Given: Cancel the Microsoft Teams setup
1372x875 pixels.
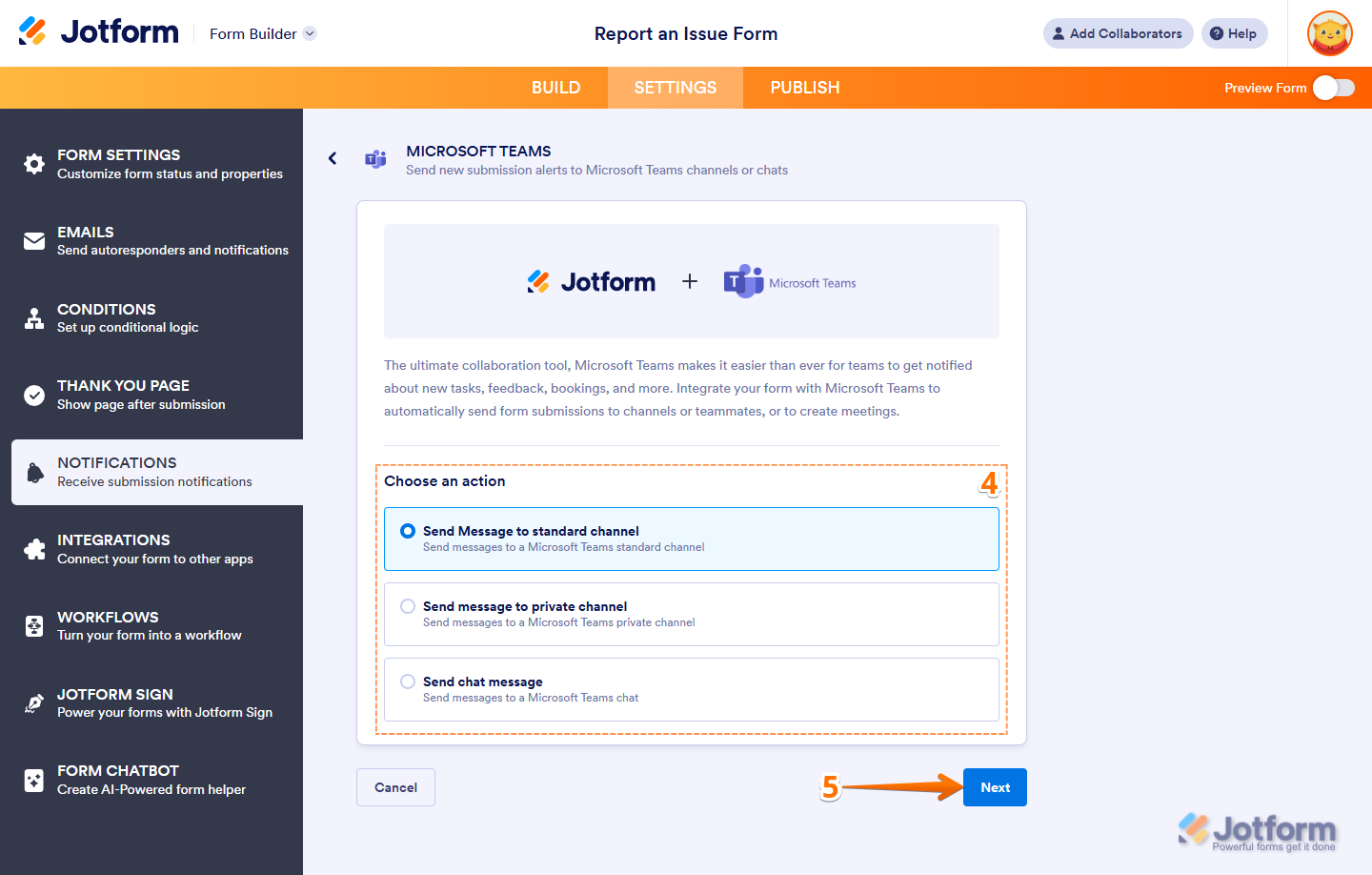Looking at the screenshot, I should 395,786.
